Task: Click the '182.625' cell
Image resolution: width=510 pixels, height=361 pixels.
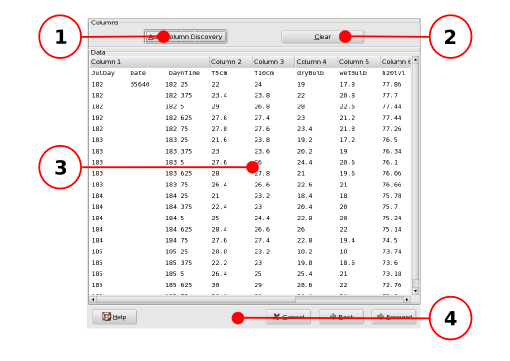Action: tap(179, 118)
